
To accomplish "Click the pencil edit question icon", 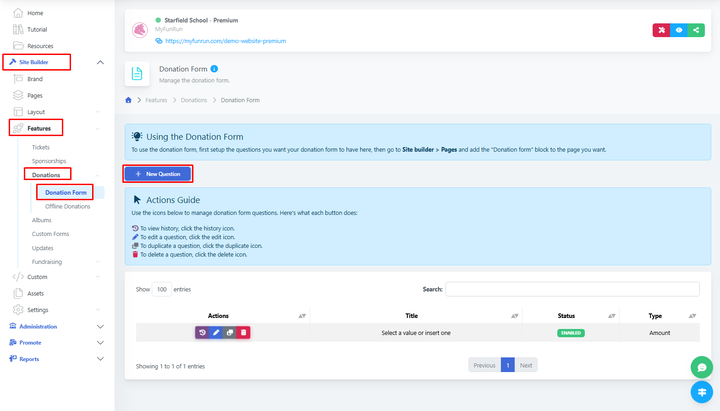I will [216, 332].
